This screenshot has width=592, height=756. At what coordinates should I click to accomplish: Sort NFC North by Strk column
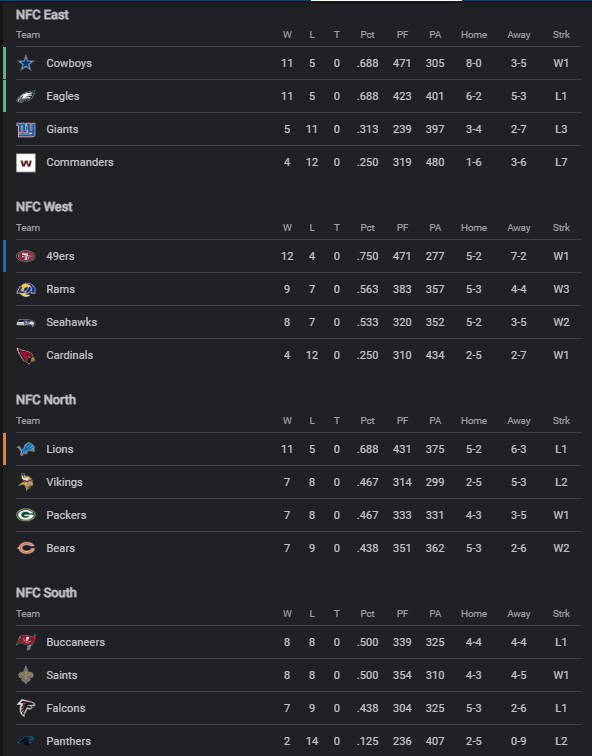[561, 420]
